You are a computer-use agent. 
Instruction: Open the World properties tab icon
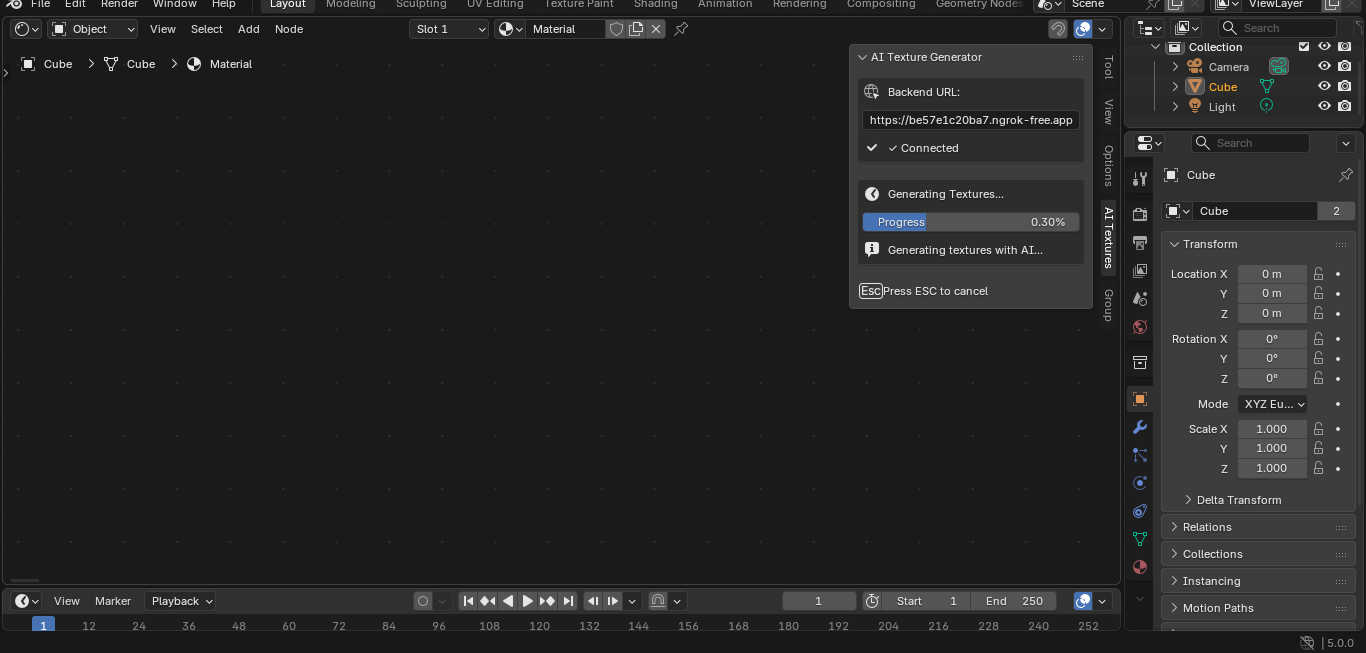(1140, 327)
